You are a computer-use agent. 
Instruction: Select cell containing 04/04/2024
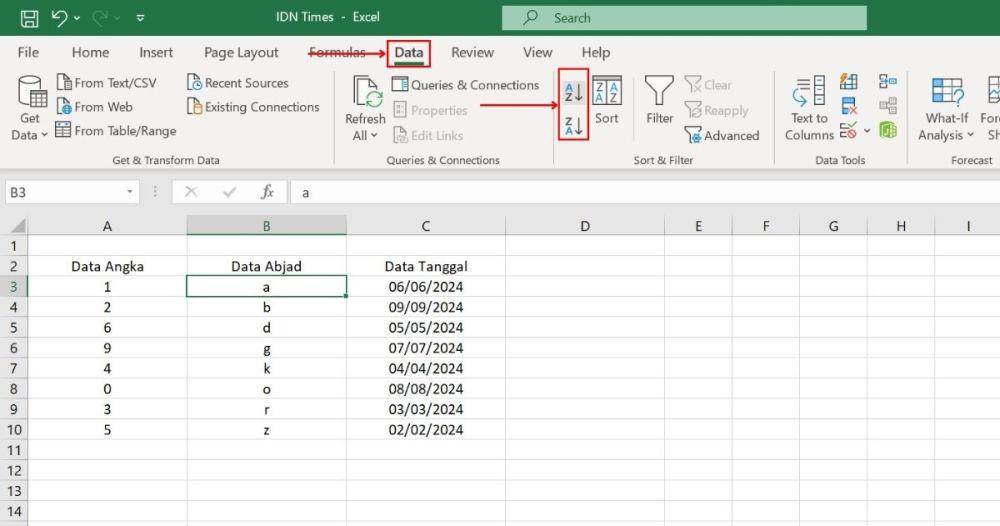click(425, 369)
